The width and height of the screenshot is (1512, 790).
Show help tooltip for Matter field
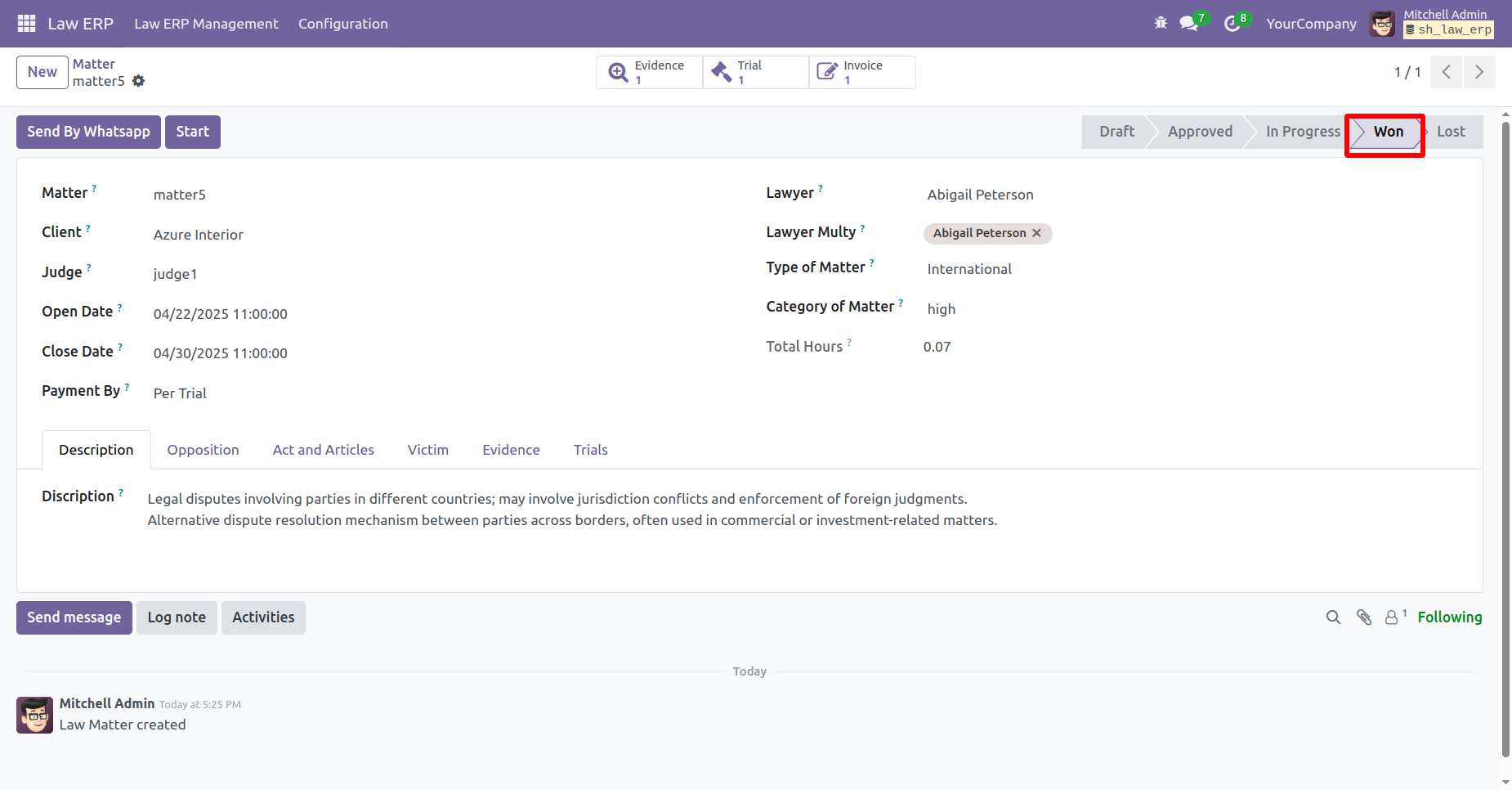(94, 188)
